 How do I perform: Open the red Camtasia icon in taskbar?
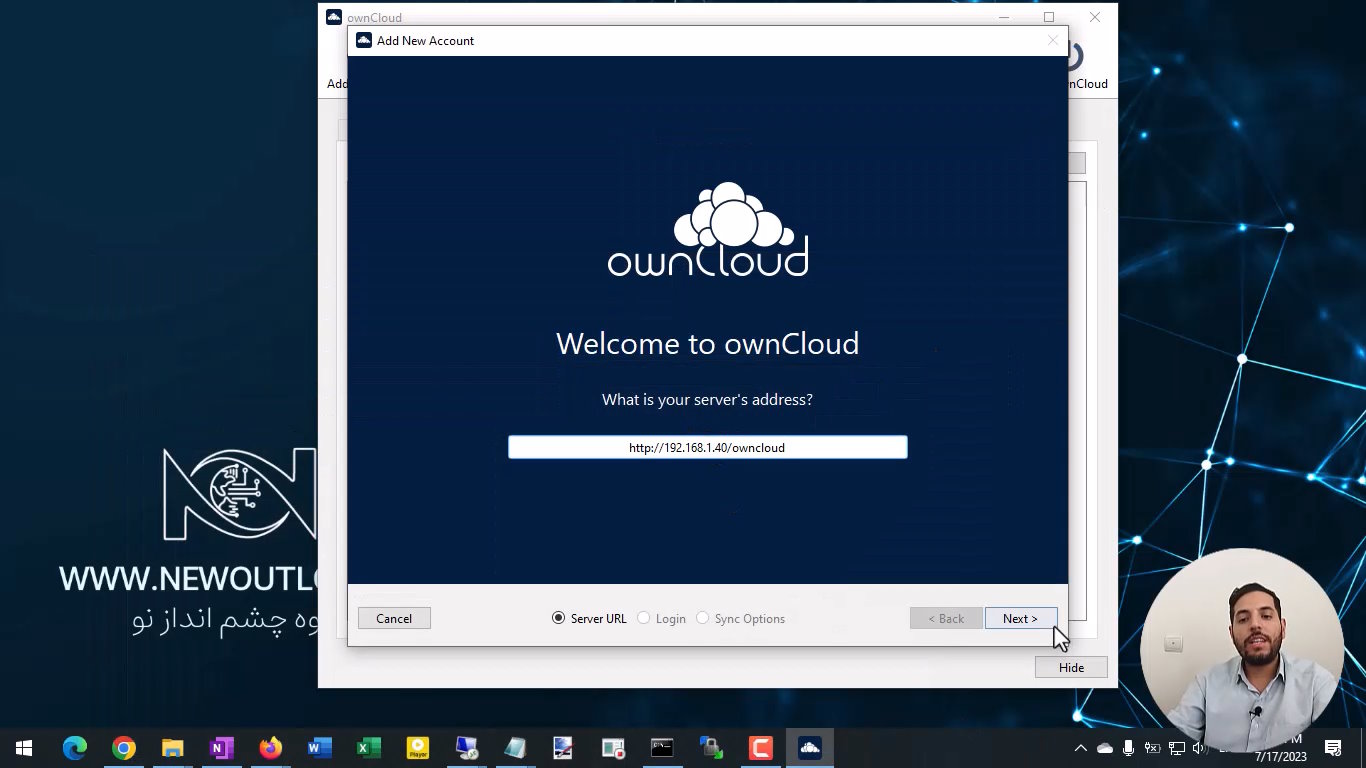coord(760,747)
